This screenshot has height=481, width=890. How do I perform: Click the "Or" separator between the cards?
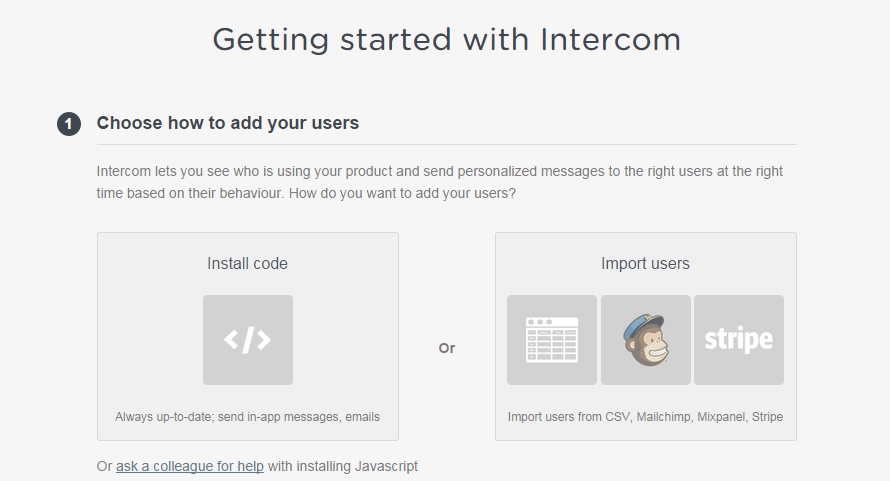pyautogui.click(x=446, y=348)
